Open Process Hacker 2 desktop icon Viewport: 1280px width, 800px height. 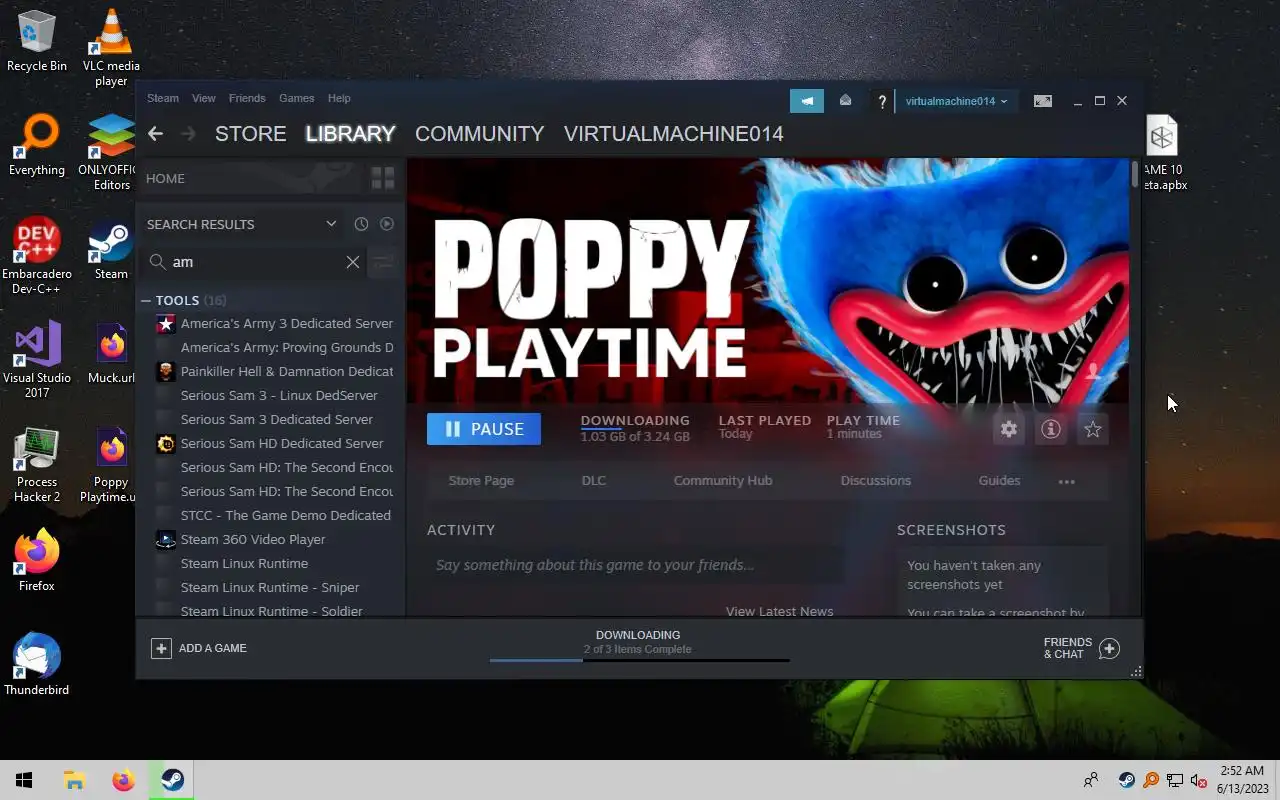click(x=37, y=464)
